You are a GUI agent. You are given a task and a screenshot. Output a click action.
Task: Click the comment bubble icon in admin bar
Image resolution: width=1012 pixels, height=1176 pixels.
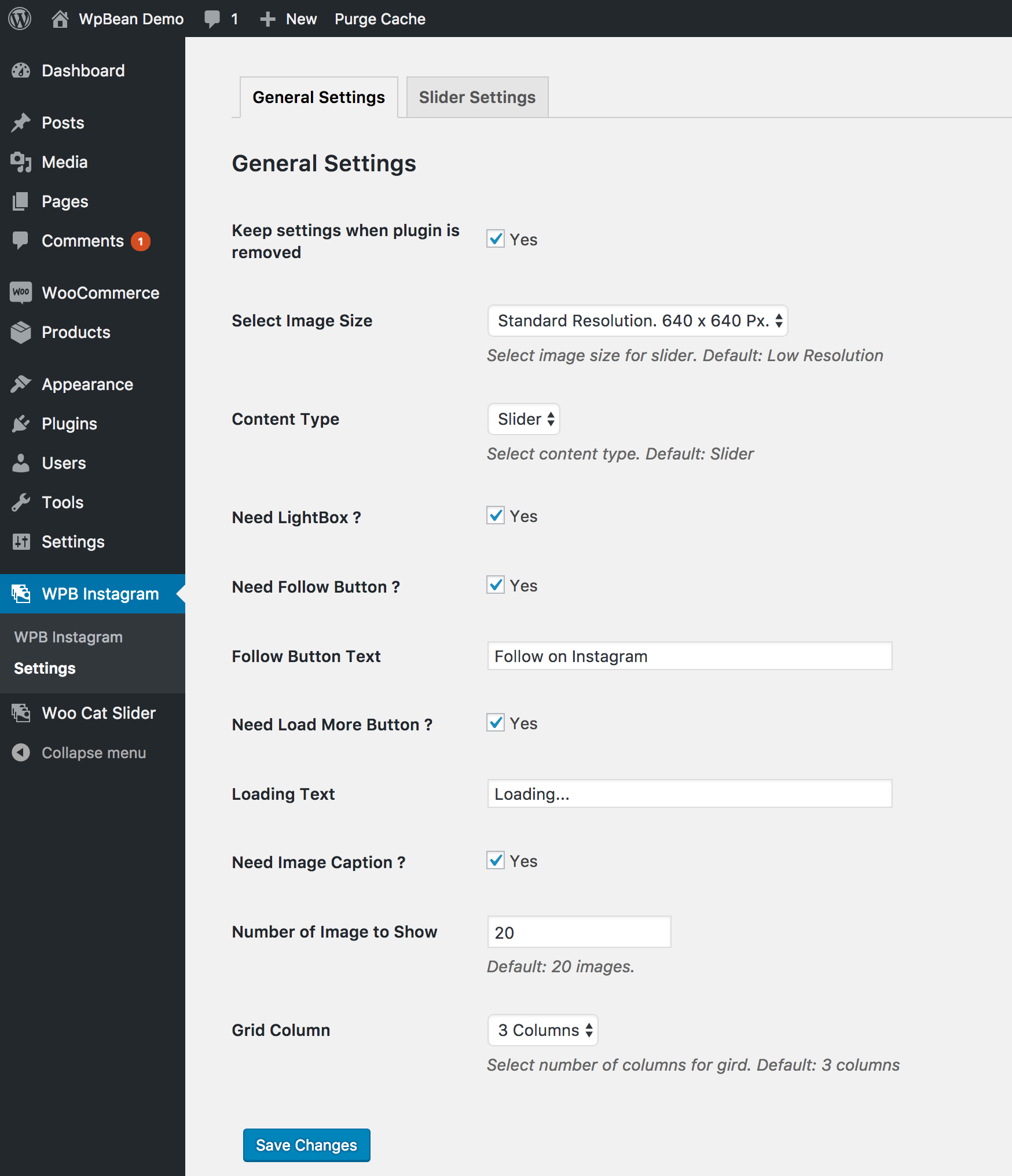pyautogui.click(x=212, y=19)
